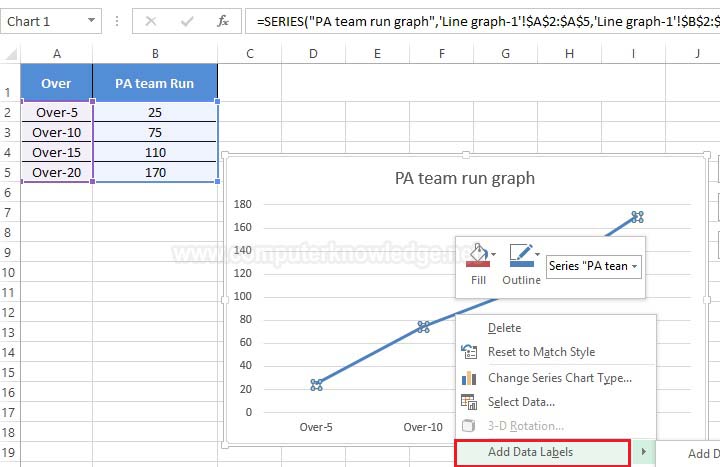Expand the Fill color dropdown arrow
Viewport: 720px width, 467px height.
point(494,254)
